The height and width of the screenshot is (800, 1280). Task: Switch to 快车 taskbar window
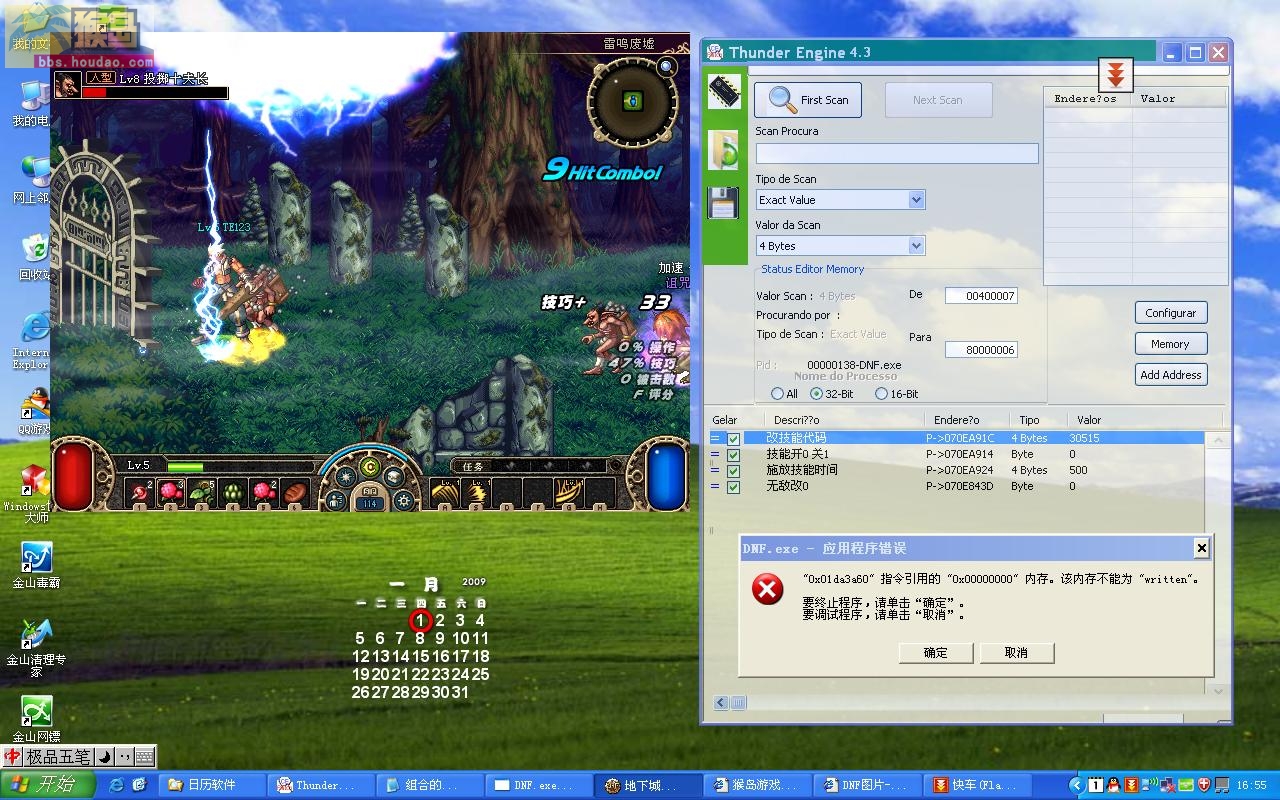pyautogui.click(x=975, y=785)
